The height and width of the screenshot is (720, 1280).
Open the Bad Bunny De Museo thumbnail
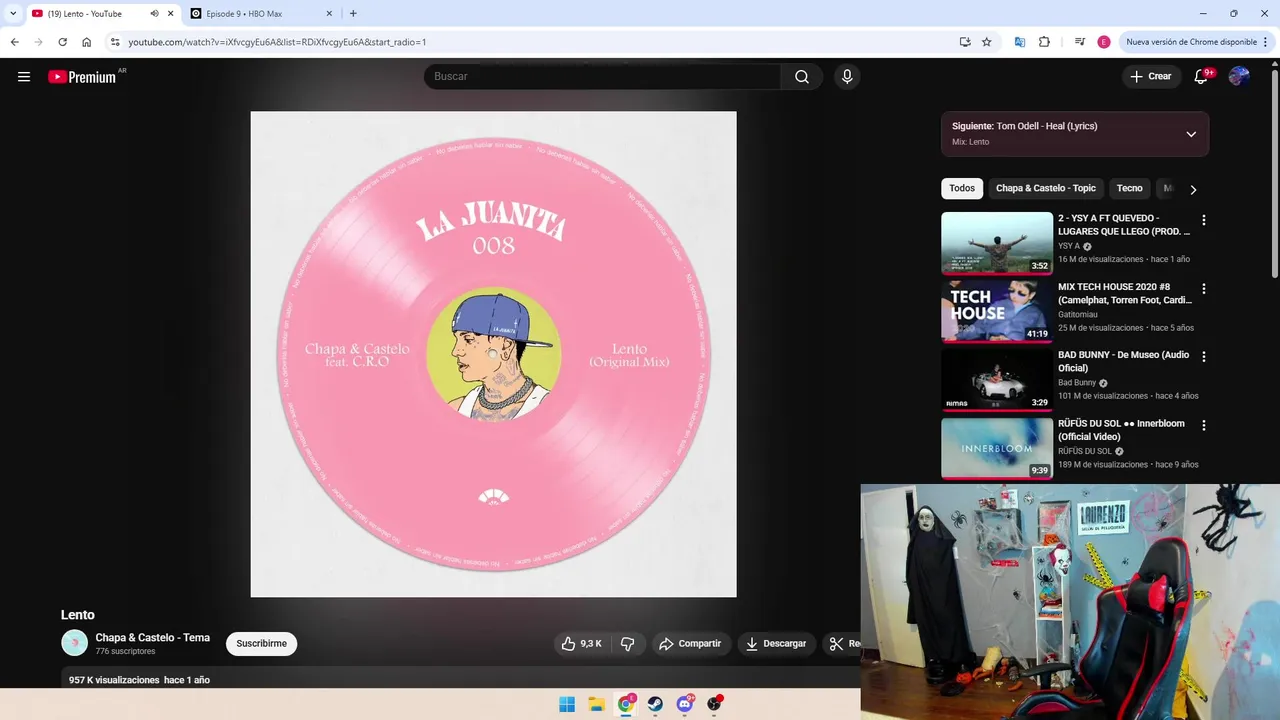tap(997, 379)
